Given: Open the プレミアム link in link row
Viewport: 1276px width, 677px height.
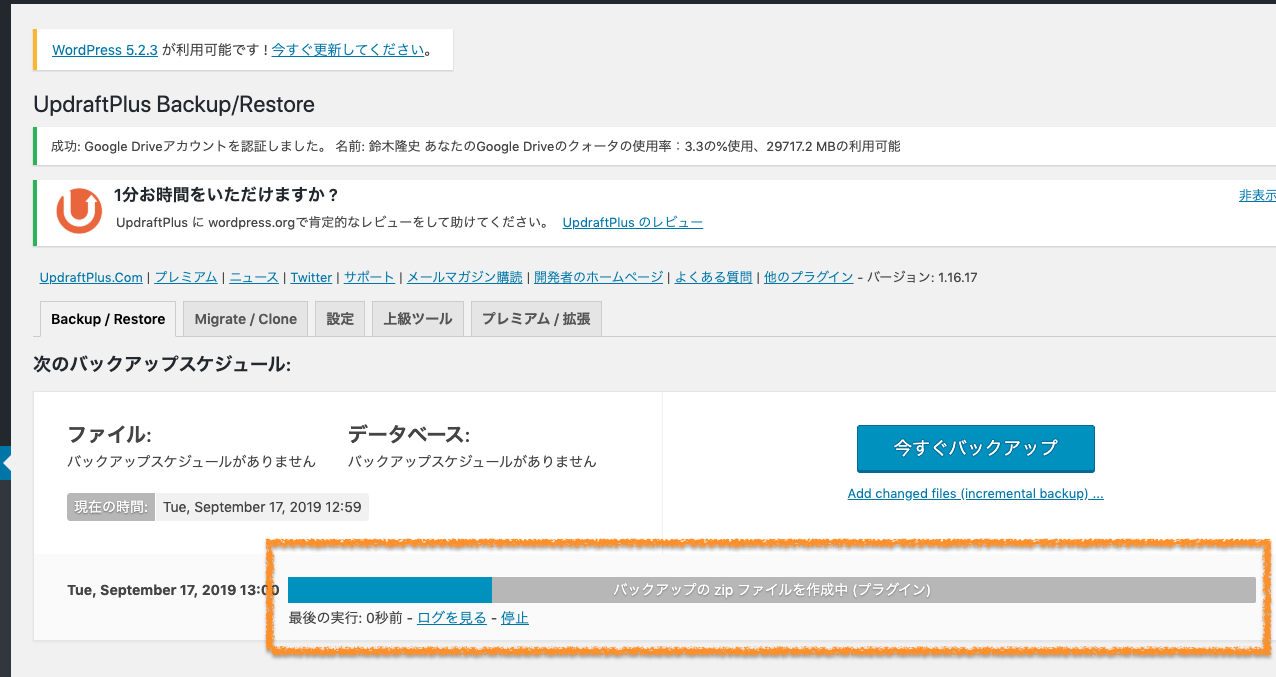Looking at the screenshot, I should pos(186,277).
